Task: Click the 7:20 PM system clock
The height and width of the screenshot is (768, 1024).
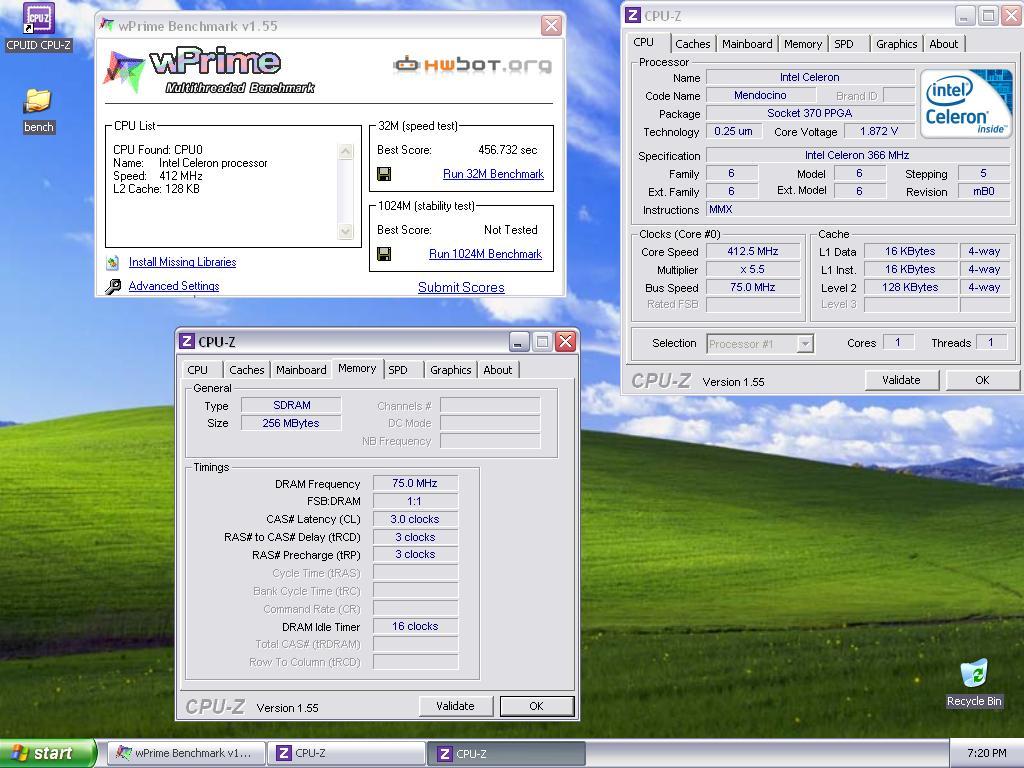Action: (986, 753)
